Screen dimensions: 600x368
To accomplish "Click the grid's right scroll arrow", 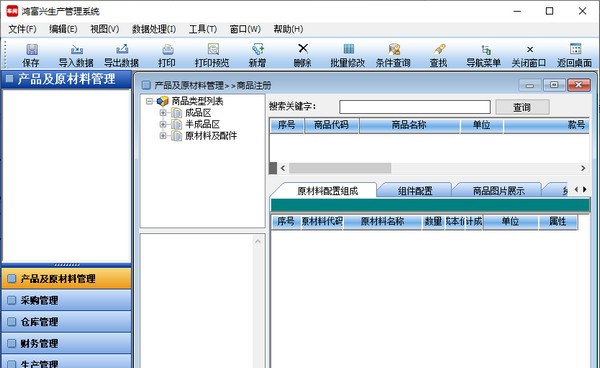I will tap(583, 168).
